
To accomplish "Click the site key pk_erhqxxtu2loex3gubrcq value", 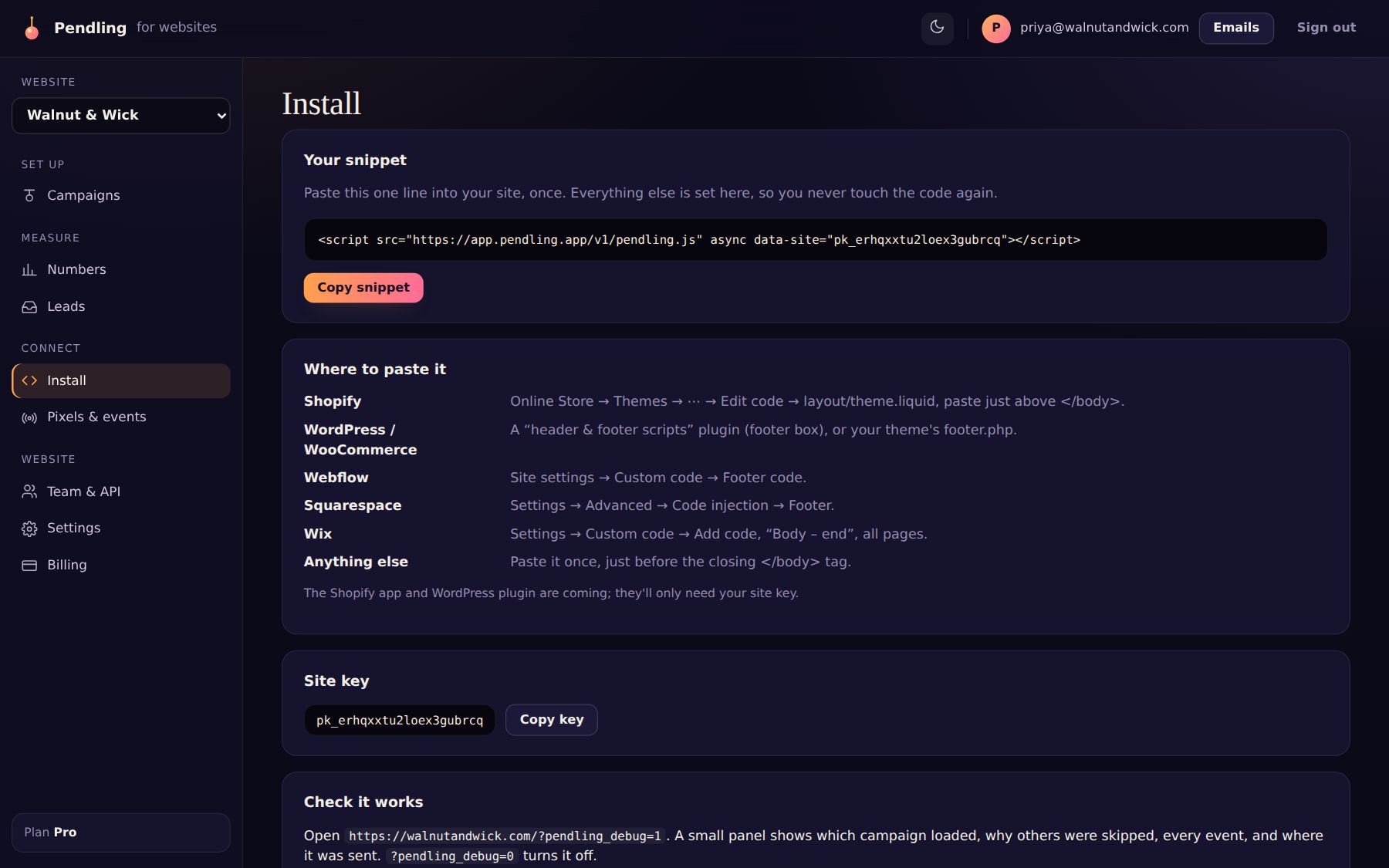I will coord(400,720).
